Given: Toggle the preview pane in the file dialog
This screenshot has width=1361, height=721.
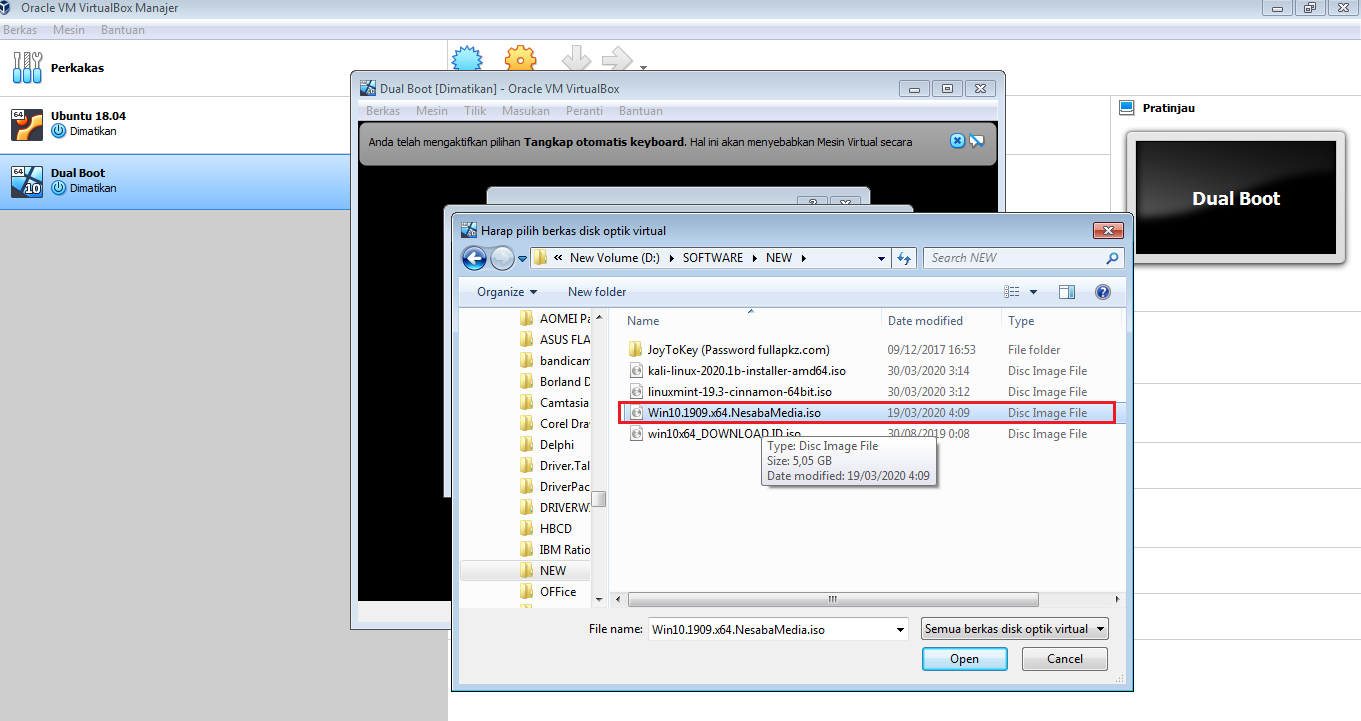Looking at the screenshot, I should (1067, 291).
